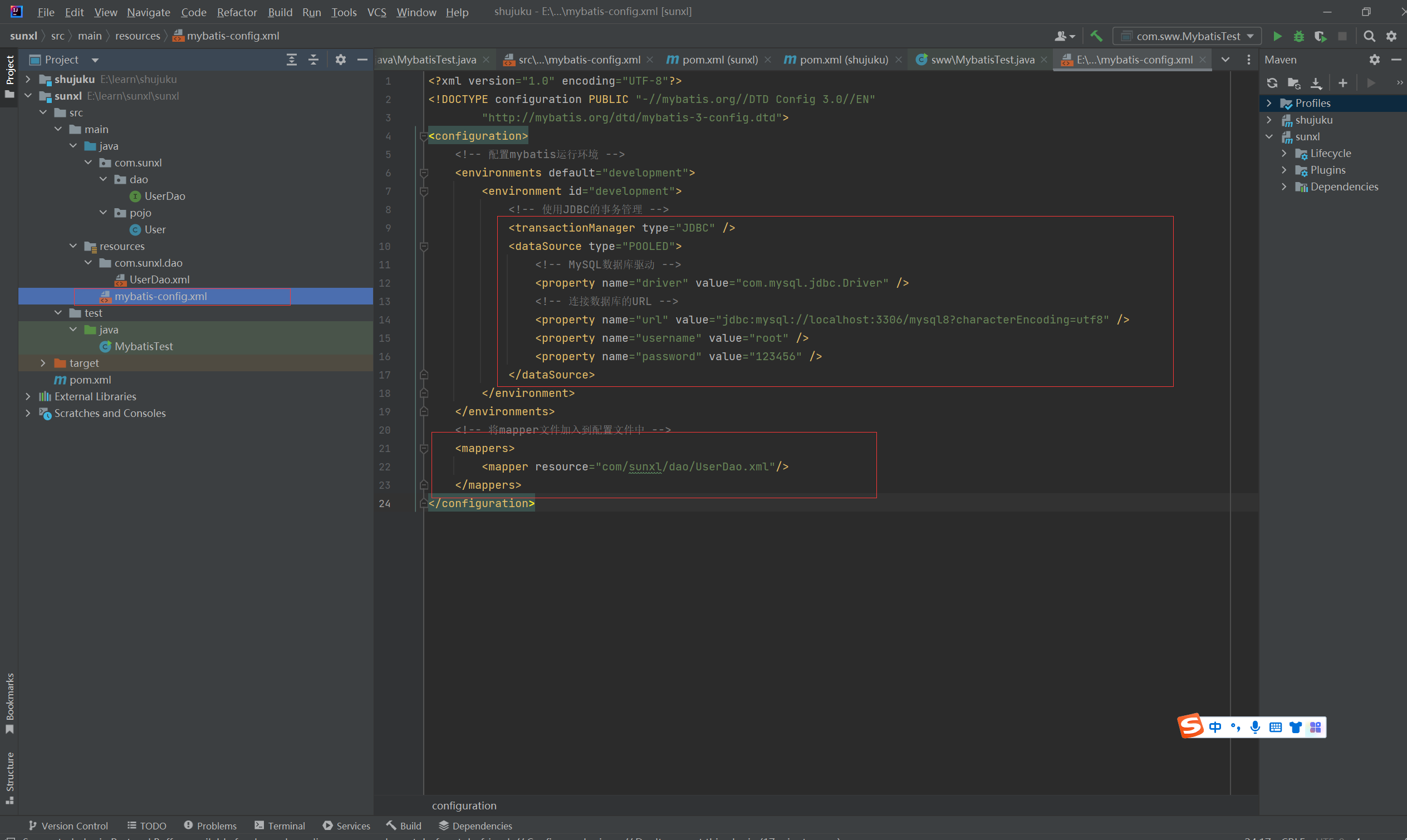Screen dimensions: 1407x840
Task: Expand the Lifecycle node in Maven
Action: pyautogui.click(x=1284, y=154)
